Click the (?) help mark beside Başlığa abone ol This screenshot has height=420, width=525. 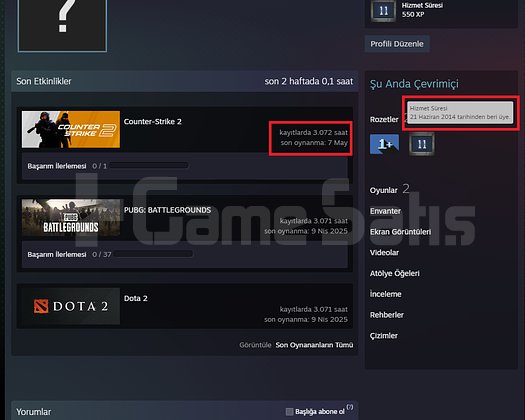pos(350,407)
